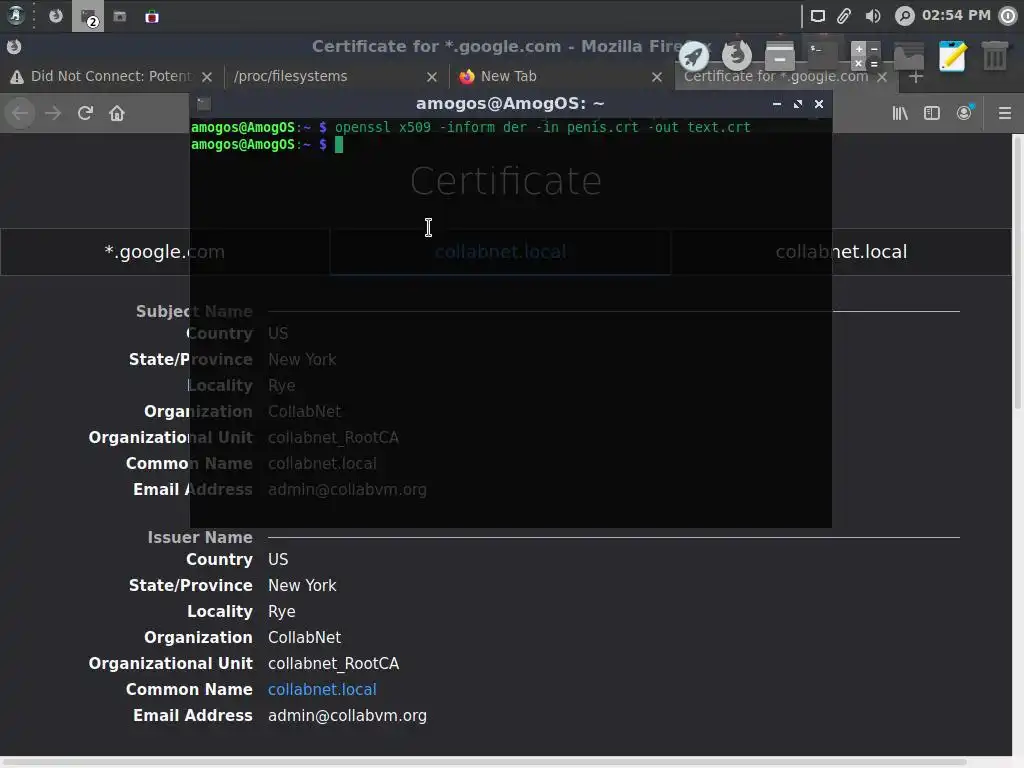Open the collabnet.local Common Name link
Screen dimensions: 1024x768
[322, 689]
